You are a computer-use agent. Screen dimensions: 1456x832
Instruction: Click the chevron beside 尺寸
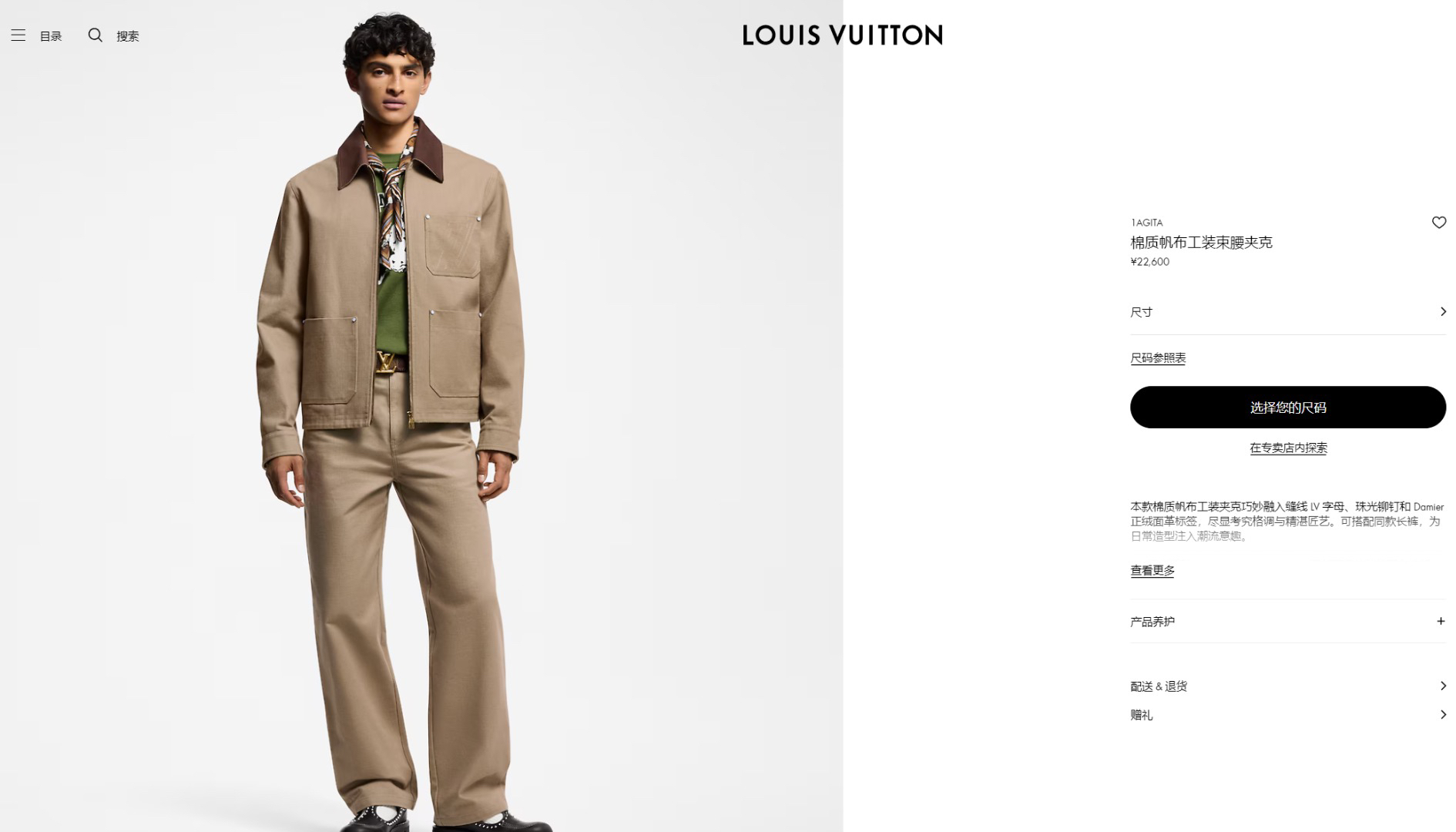pyautogui.click(x=1443, y=311)
